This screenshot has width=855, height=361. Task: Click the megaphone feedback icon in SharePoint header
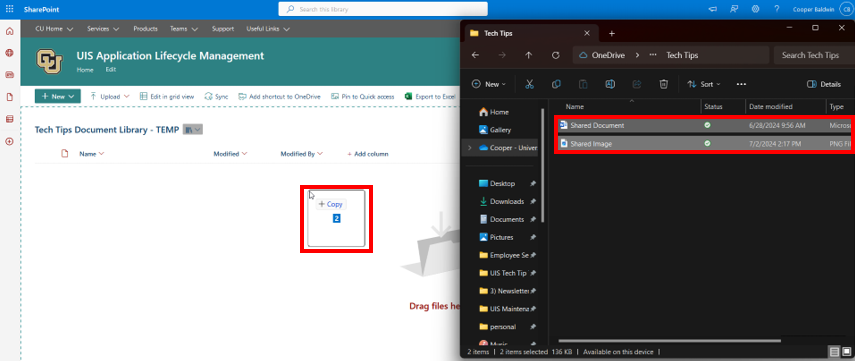[712, 9]
